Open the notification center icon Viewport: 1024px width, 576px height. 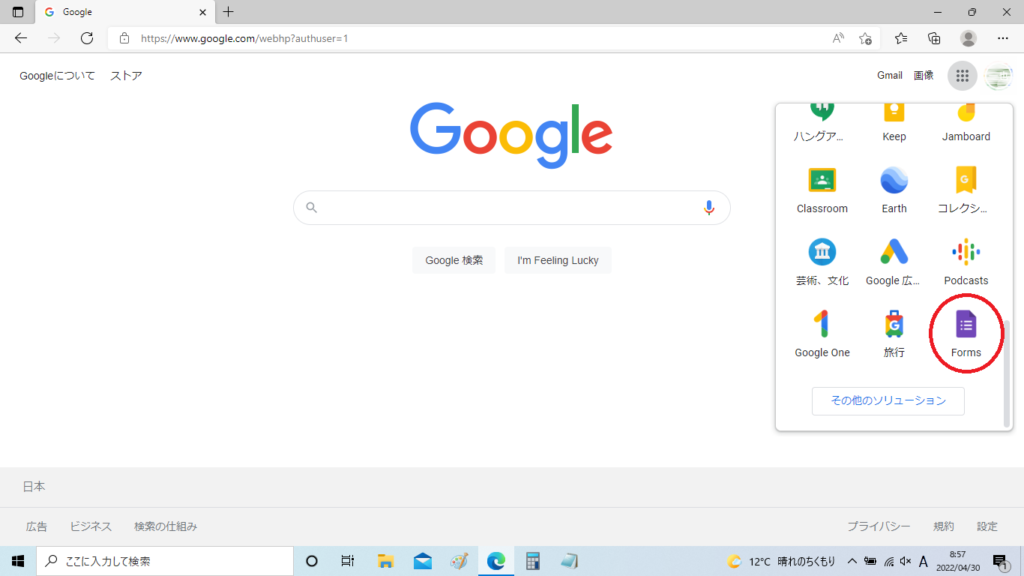point(1000,561)
